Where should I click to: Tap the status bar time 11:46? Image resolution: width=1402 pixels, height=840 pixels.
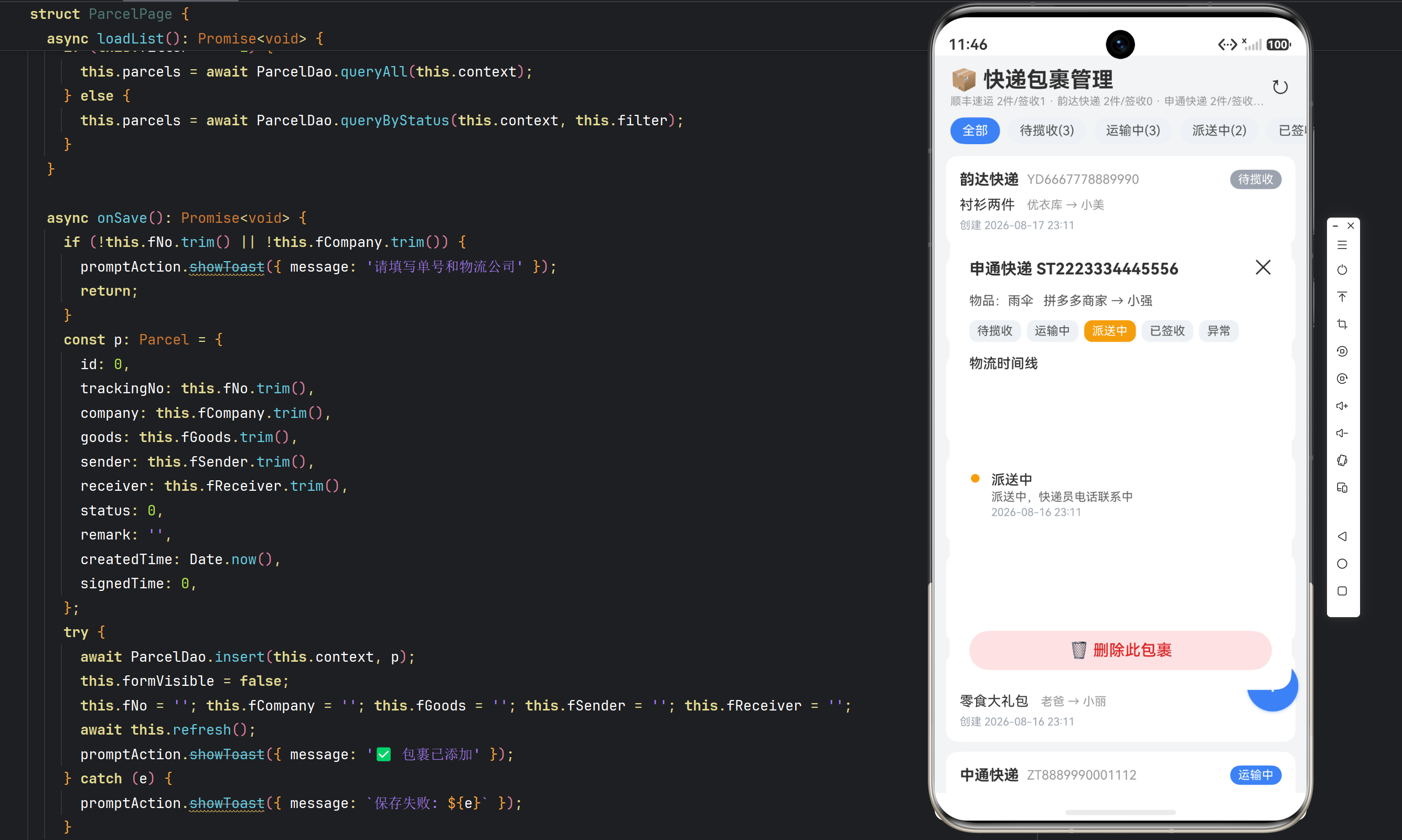[x=968, y=44]
